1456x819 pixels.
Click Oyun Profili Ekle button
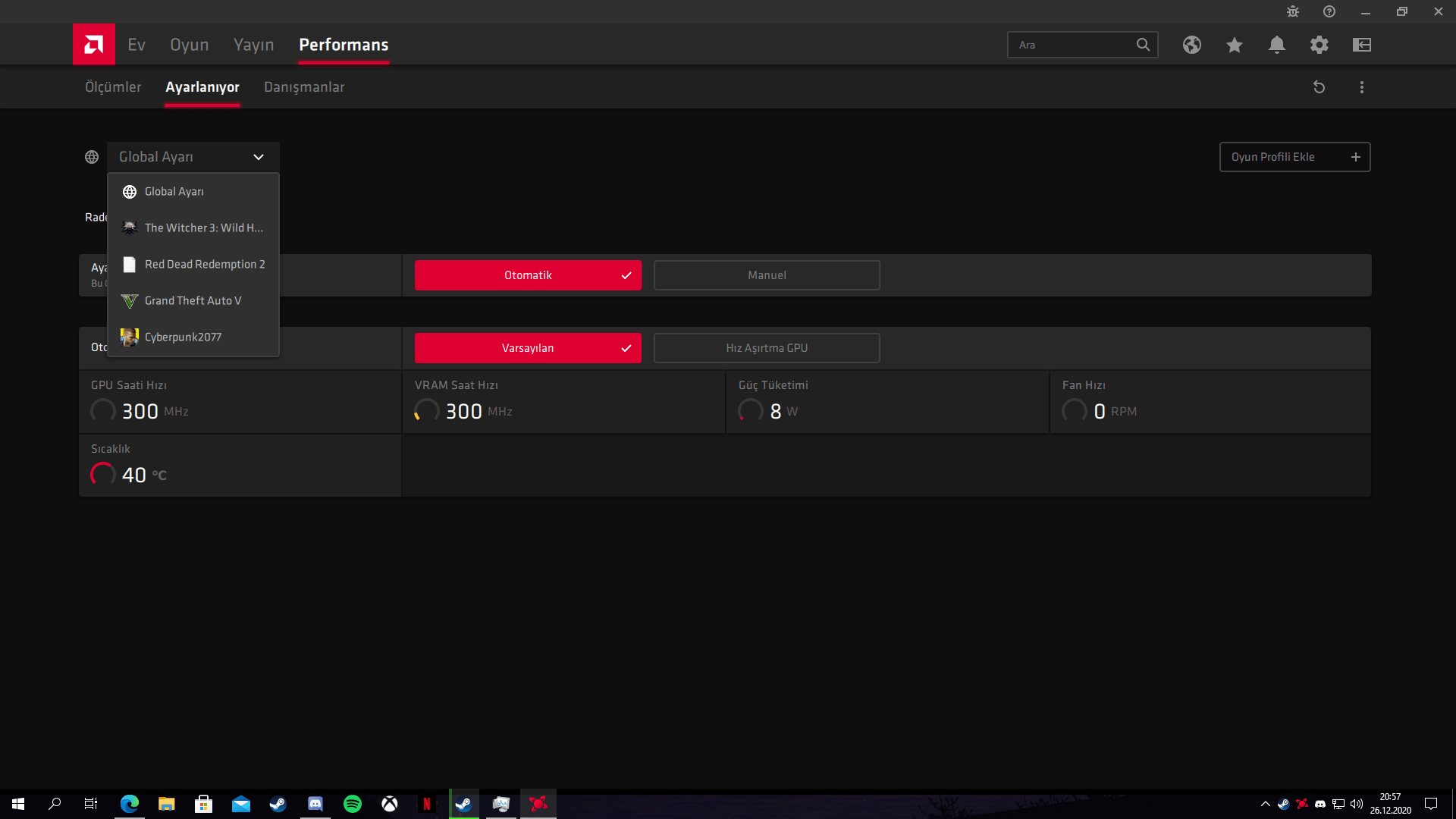[1294, 157]
